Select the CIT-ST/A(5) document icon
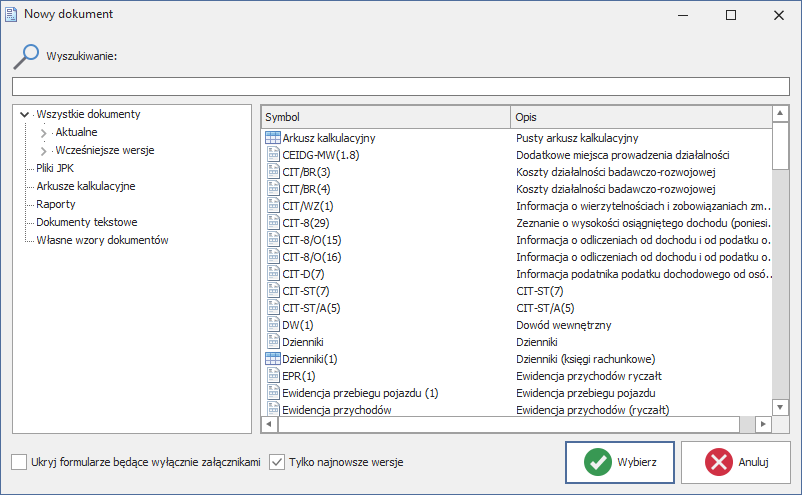The width and height of the screenshot is (802, 495). [273, 308]
